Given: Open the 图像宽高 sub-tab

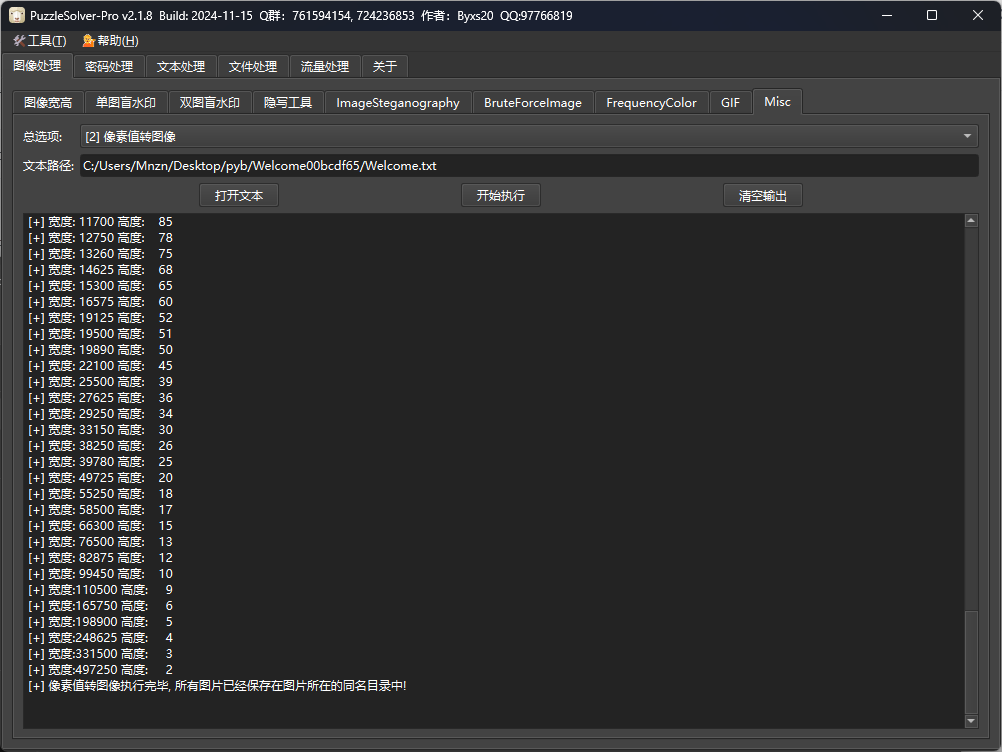Looking at the screenshot, I should tap(48, 103).
